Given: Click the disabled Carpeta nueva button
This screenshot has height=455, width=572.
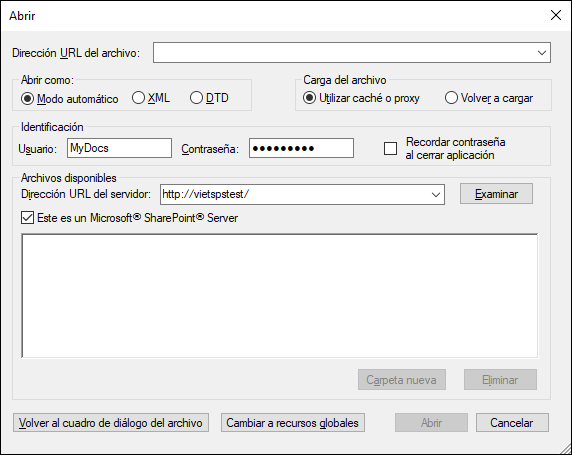Looking at the screenshot, I should (x=402, y=380).
